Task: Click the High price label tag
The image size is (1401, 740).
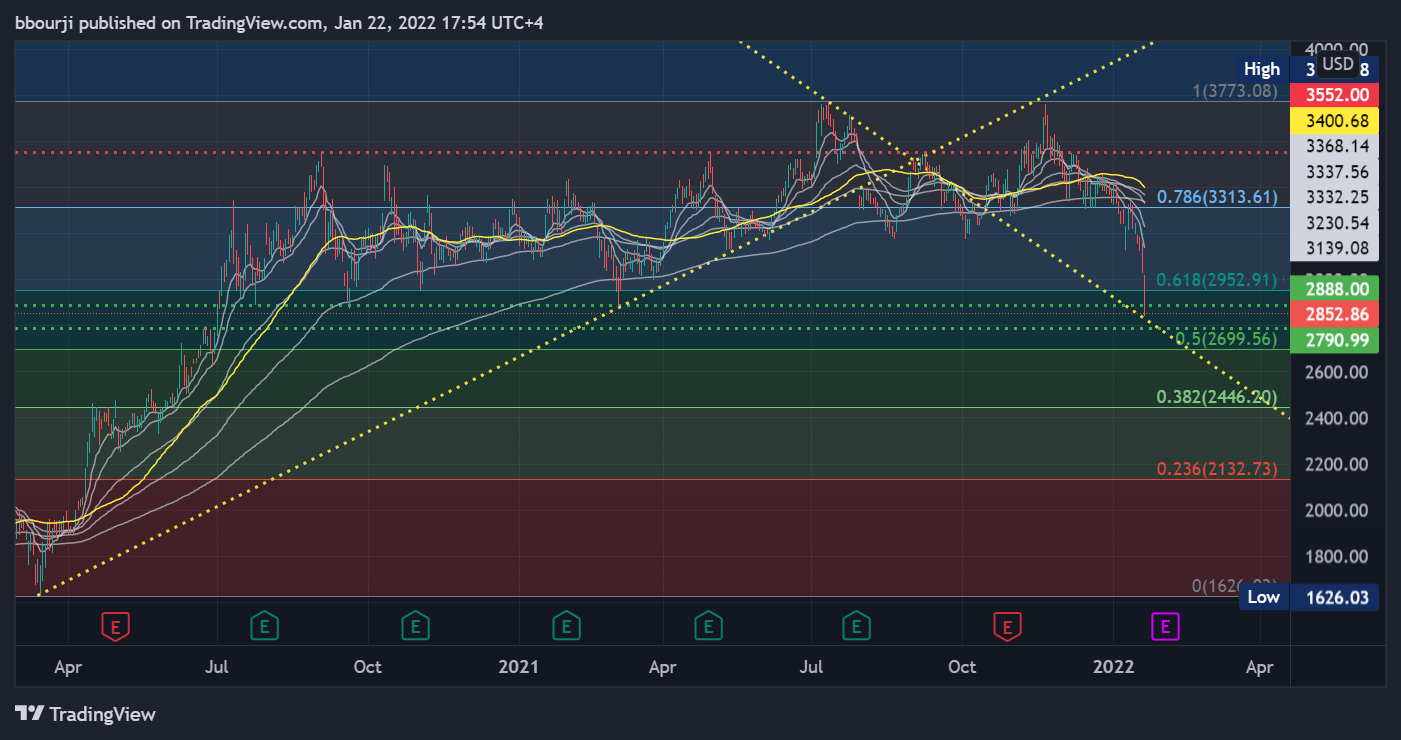Action: 1262,69
